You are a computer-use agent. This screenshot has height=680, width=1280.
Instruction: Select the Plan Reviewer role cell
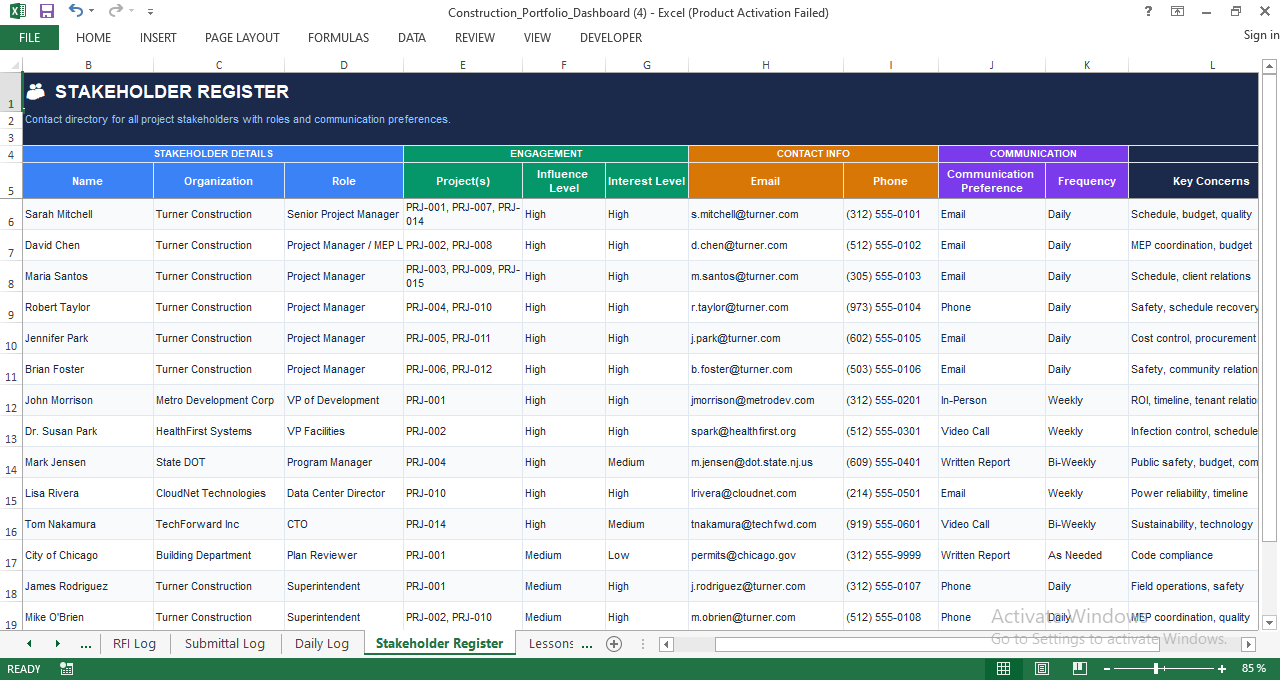pos(344,556)
